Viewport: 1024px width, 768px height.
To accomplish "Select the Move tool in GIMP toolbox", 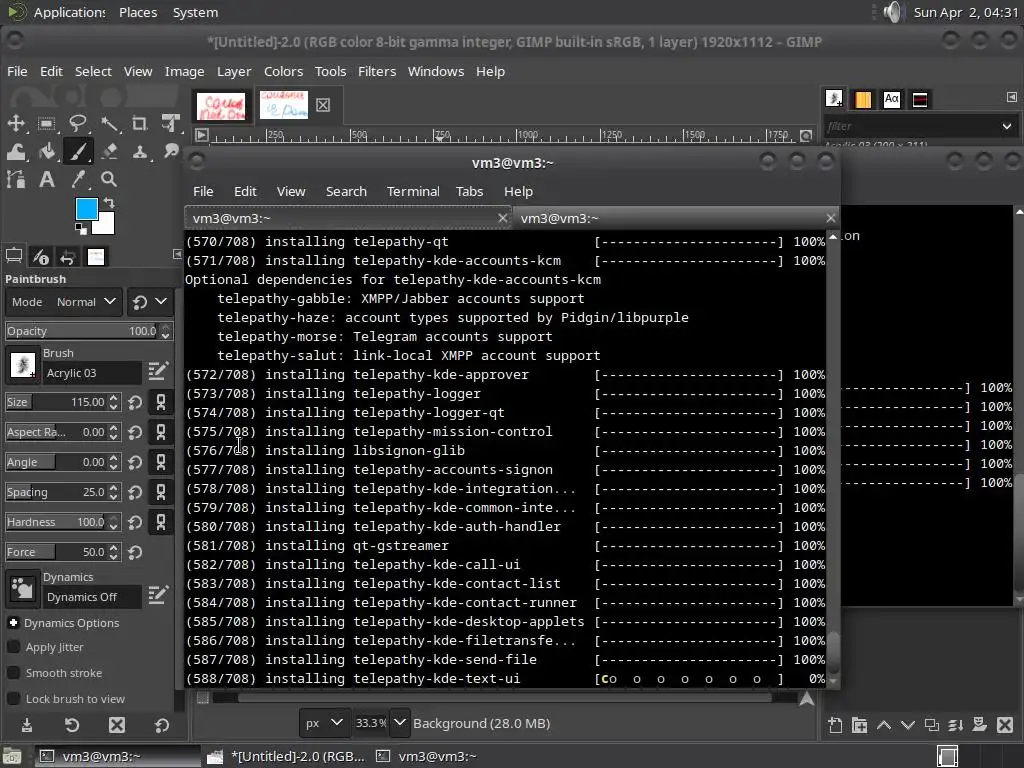I will [16, 123].
